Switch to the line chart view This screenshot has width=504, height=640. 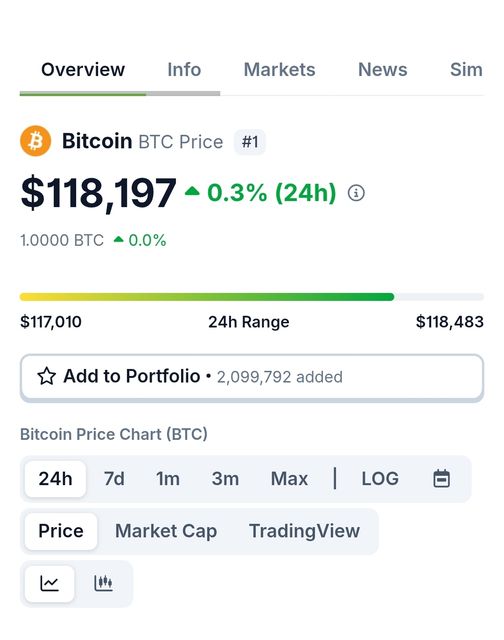[x=49, y=583]
